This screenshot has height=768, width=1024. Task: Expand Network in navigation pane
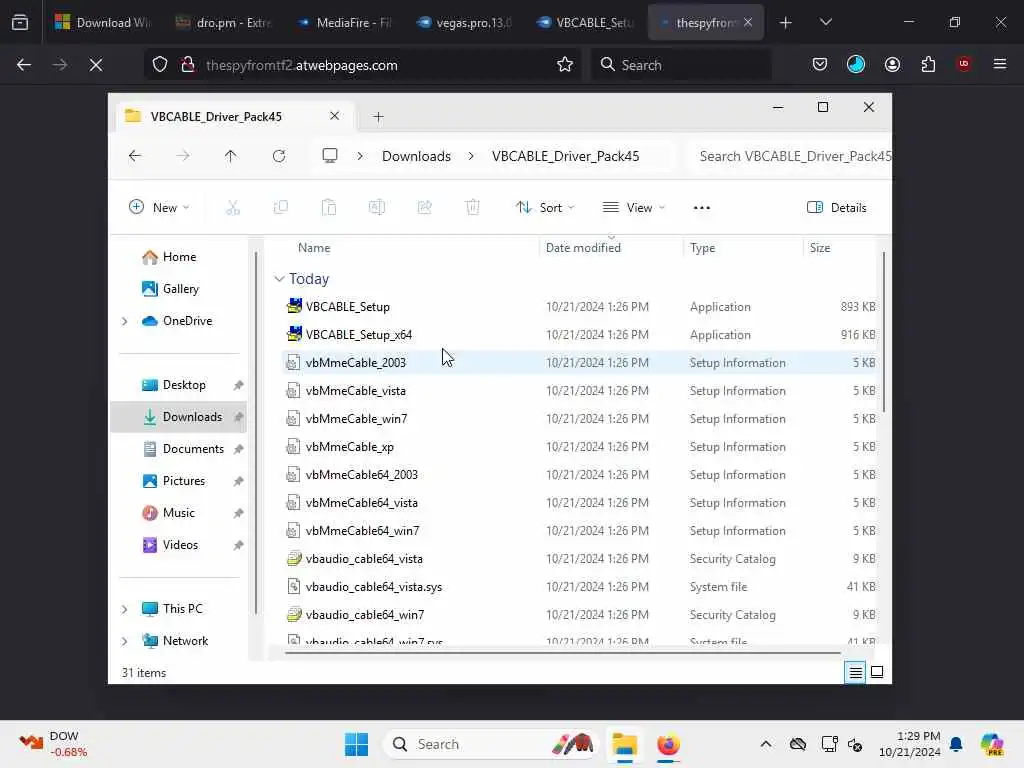(124, 641)
